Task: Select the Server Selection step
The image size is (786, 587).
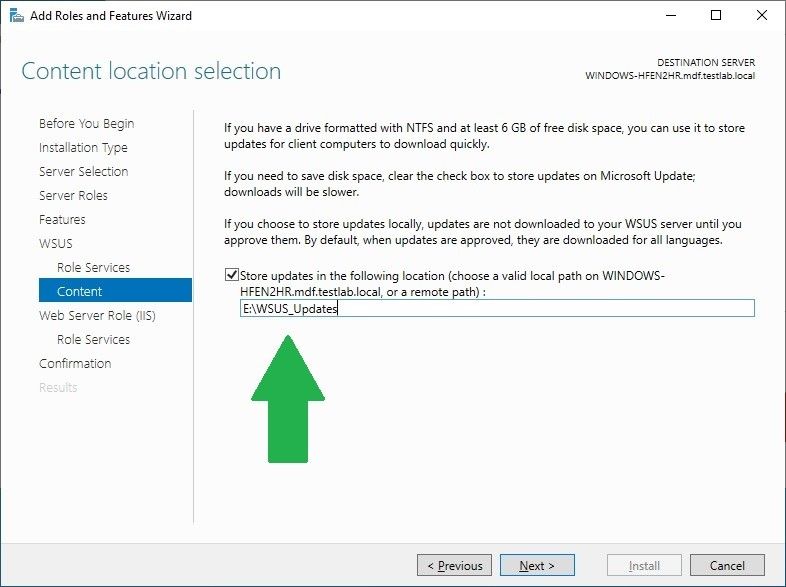Action: (x=84, y=171)
